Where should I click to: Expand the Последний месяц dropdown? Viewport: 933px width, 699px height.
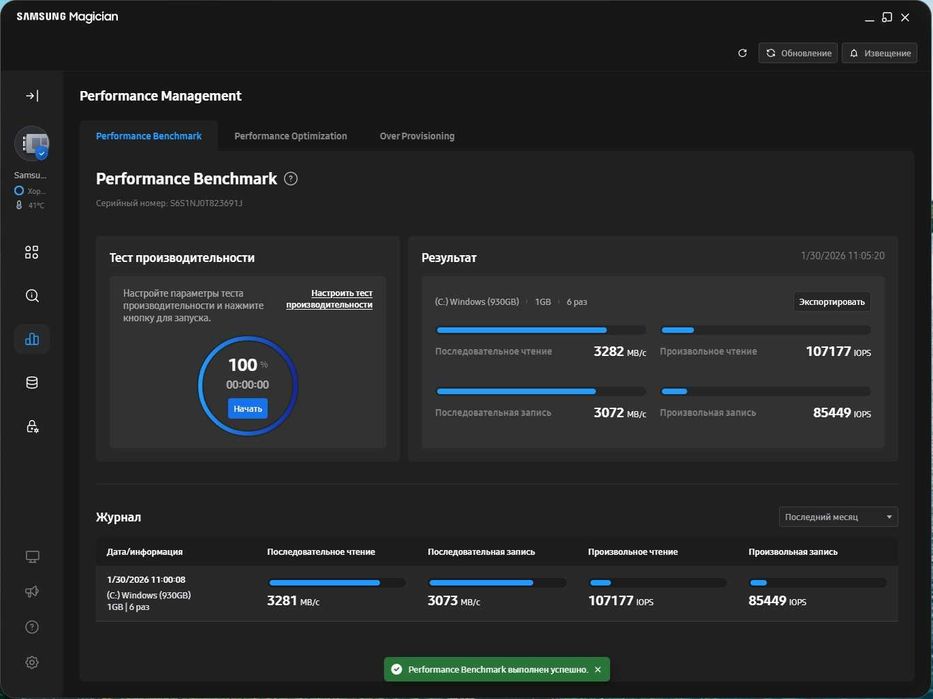tap(838, 517)
